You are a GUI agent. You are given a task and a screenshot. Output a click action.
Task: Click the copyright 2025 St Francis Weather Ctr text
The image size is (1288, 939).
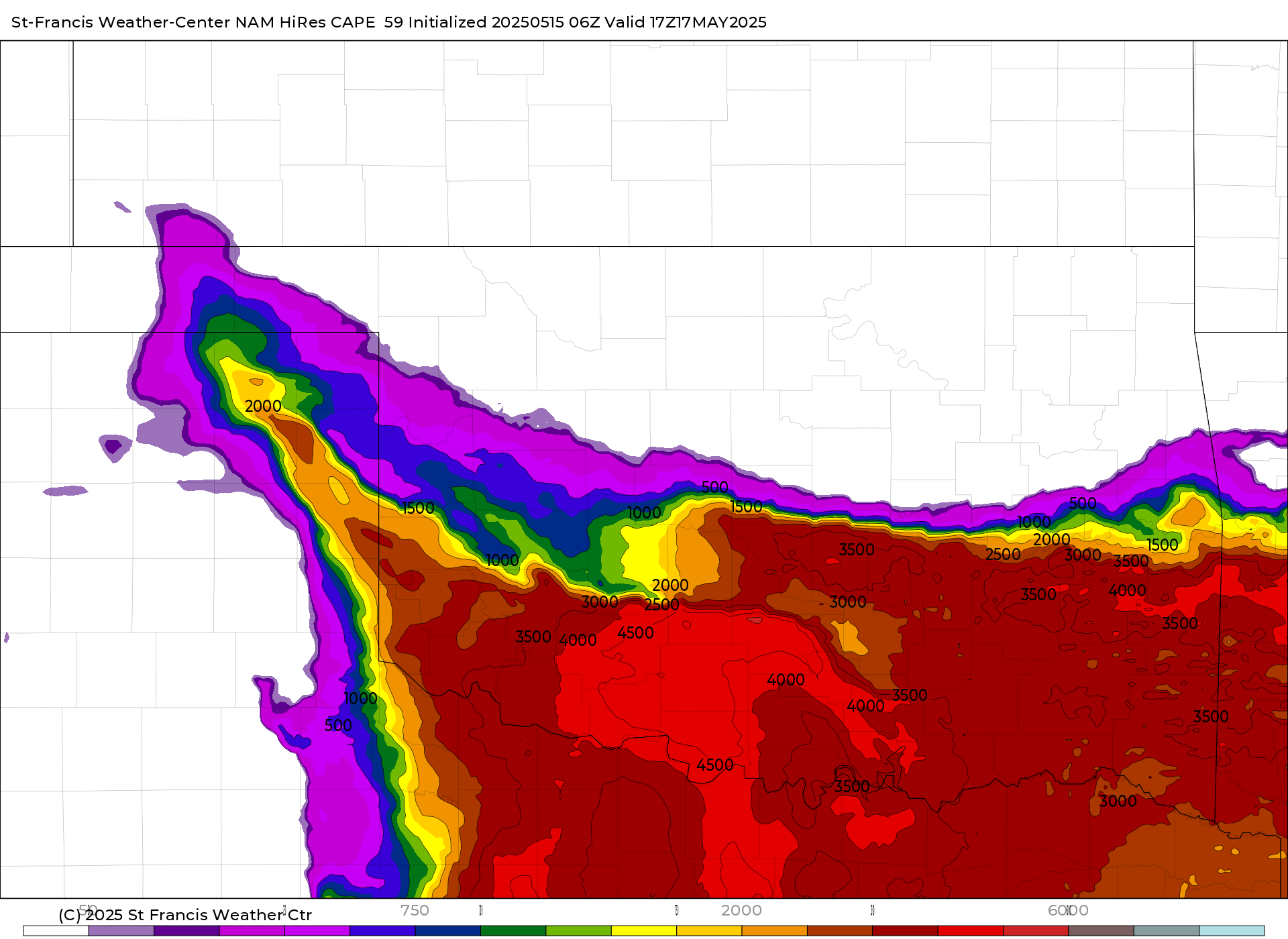click(185, 915)
